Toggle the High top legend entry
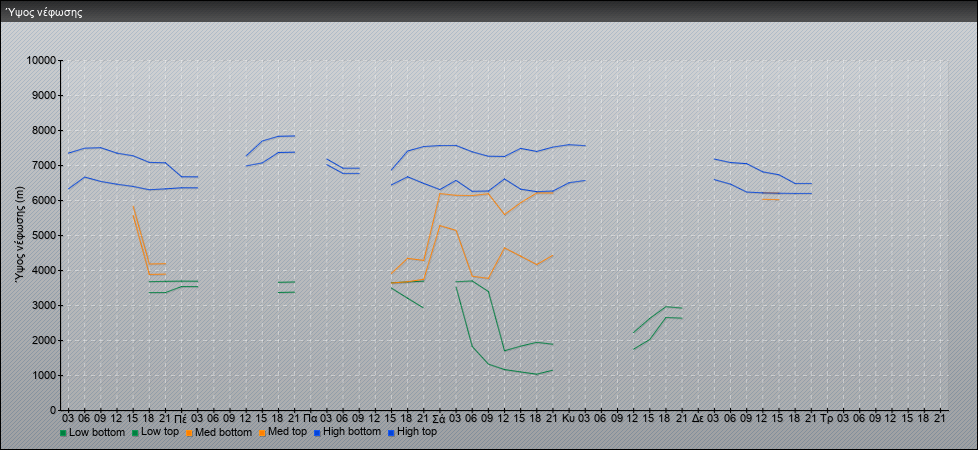 (x=412, y=432)
